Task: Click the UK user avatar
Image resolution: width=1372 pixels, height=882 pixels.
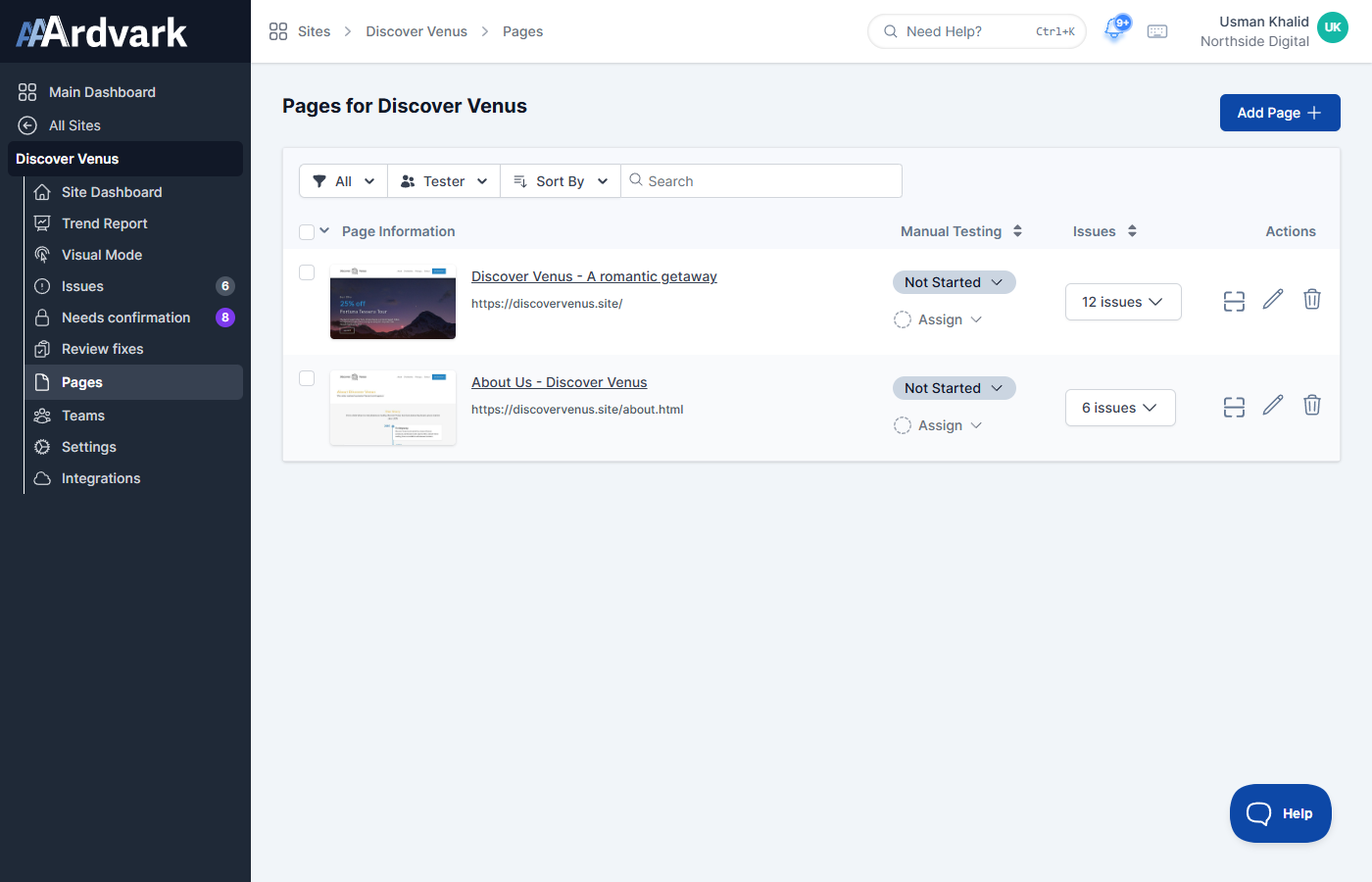Action: 1333,27
